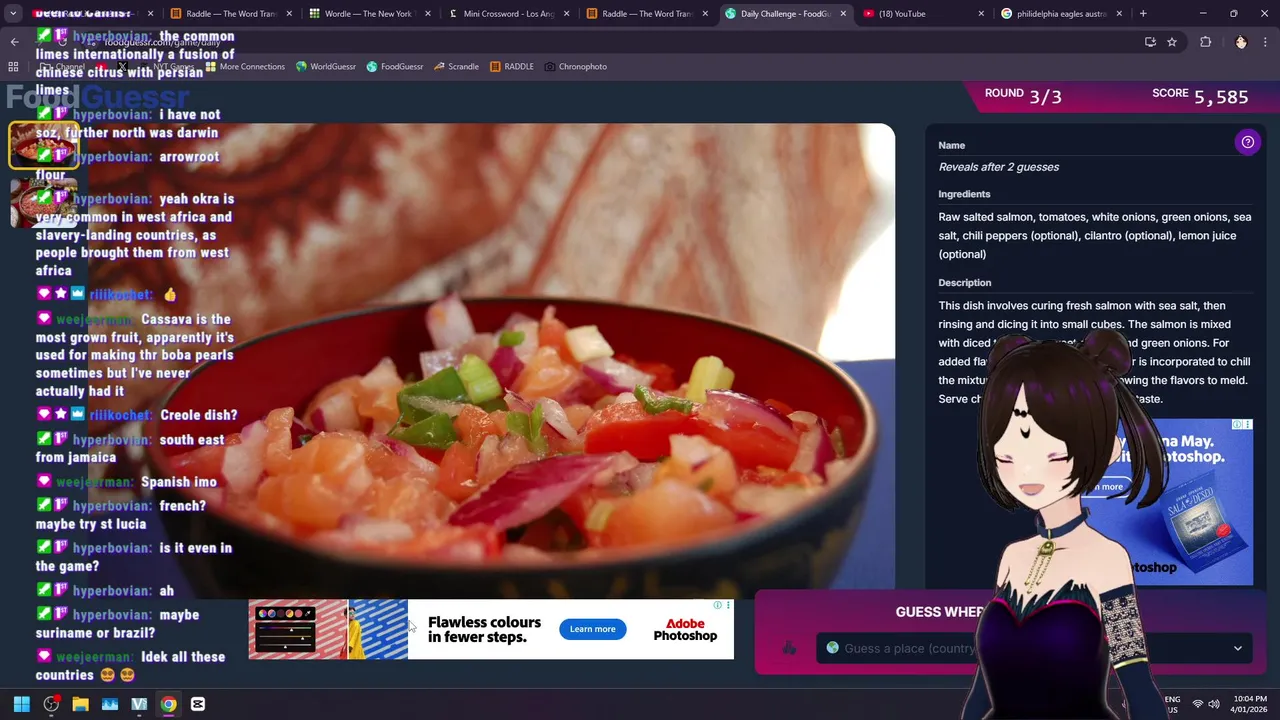Open ad info icon on bottom banner
This screenshot has width=1280, height=720.
pos(717,605)
